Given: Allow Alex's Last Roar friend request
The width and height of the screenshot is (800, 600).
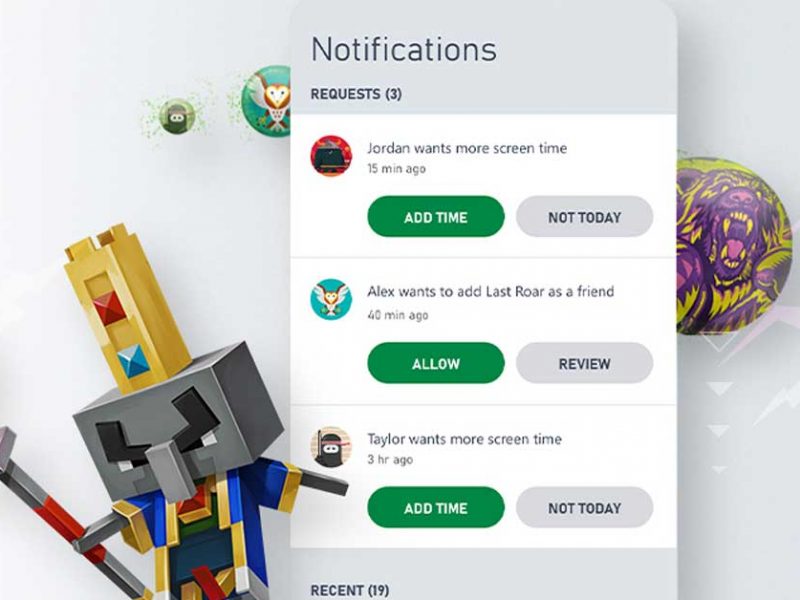Looking at the screenshot, I should click(x=436, y=363).
